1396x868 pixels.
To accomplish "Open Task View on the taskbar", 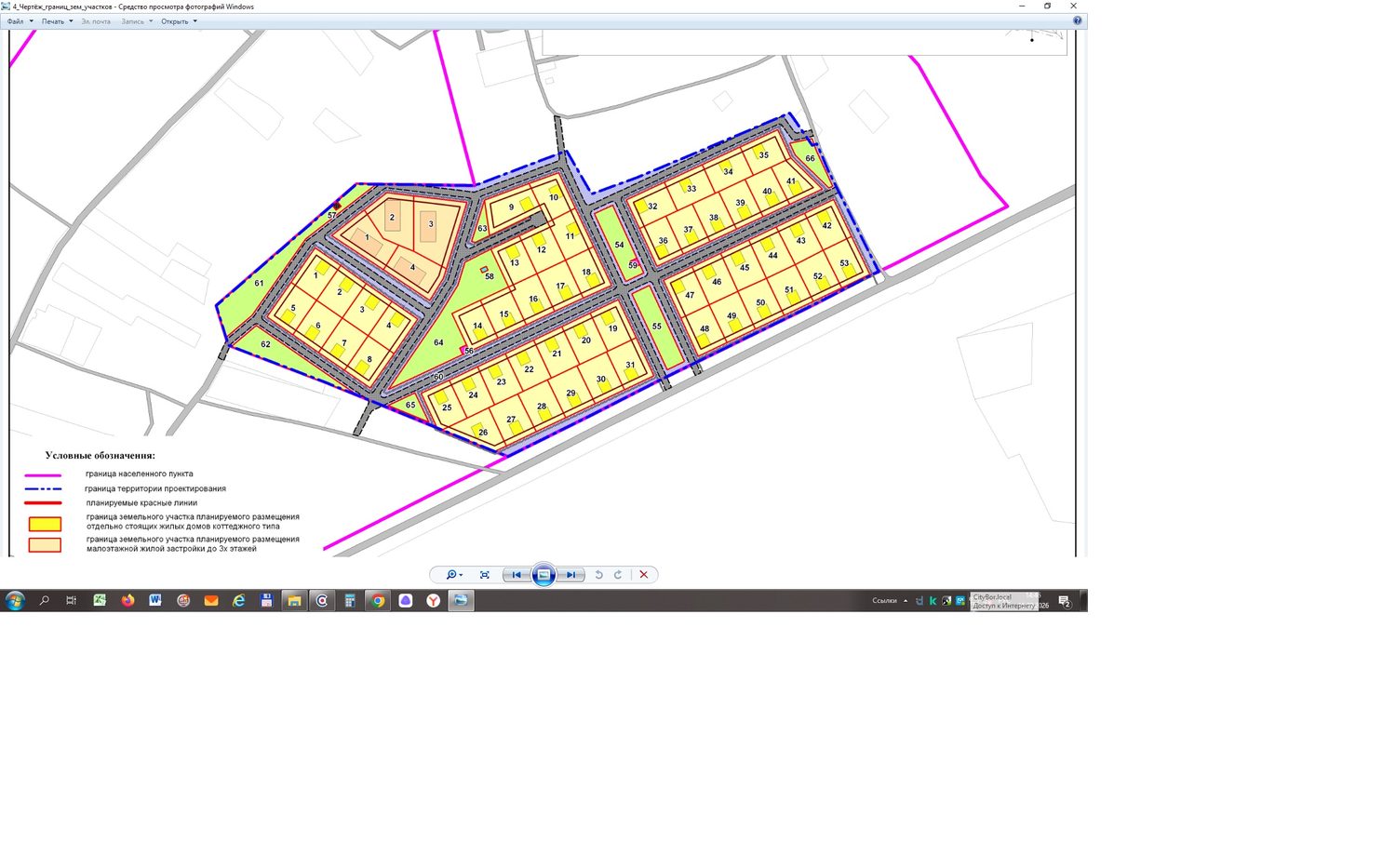I will [71, 601].
